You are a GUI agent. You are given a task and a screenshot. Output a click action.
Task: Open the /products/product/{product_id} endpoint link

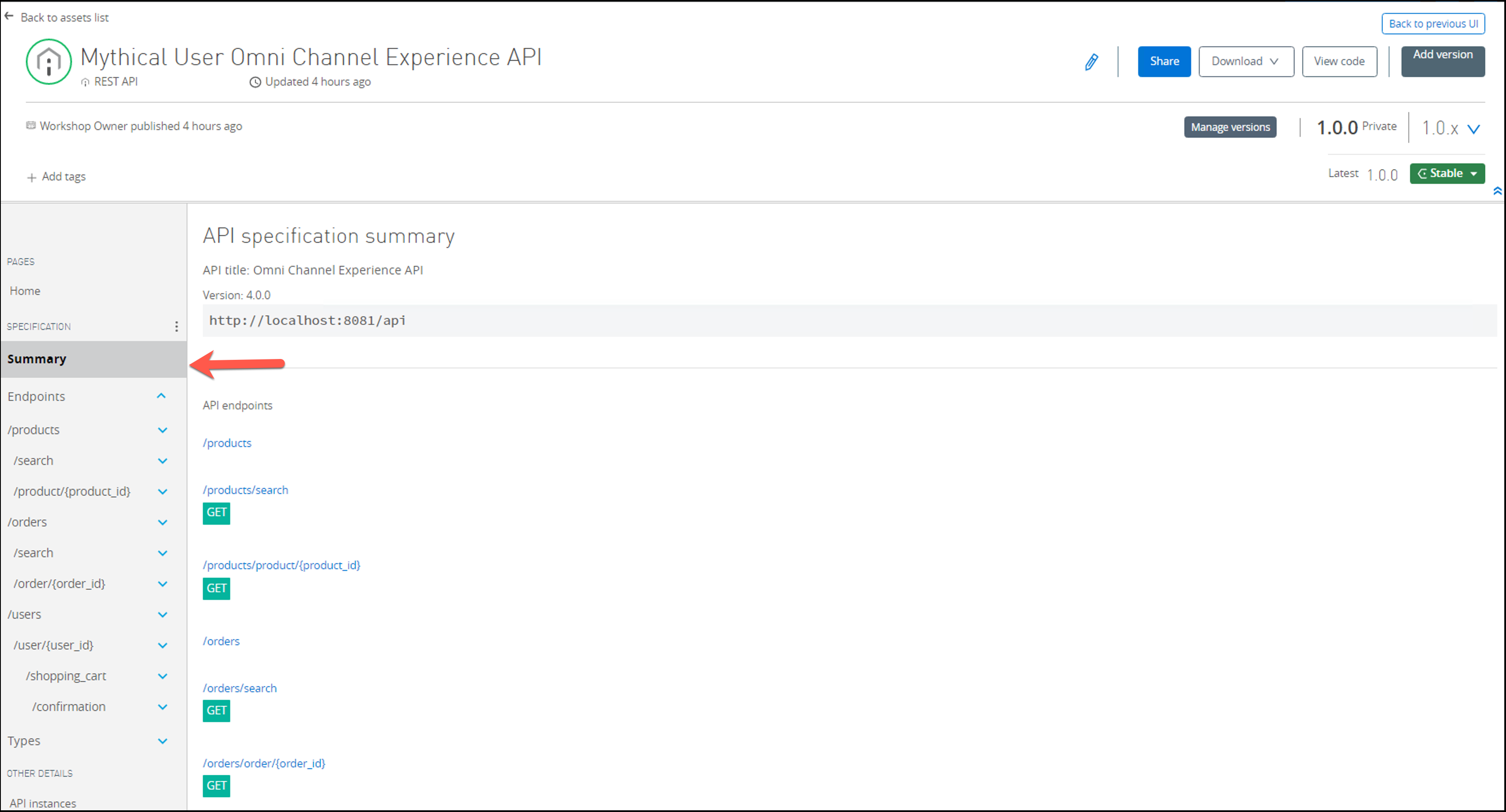[x=281, y=565]
